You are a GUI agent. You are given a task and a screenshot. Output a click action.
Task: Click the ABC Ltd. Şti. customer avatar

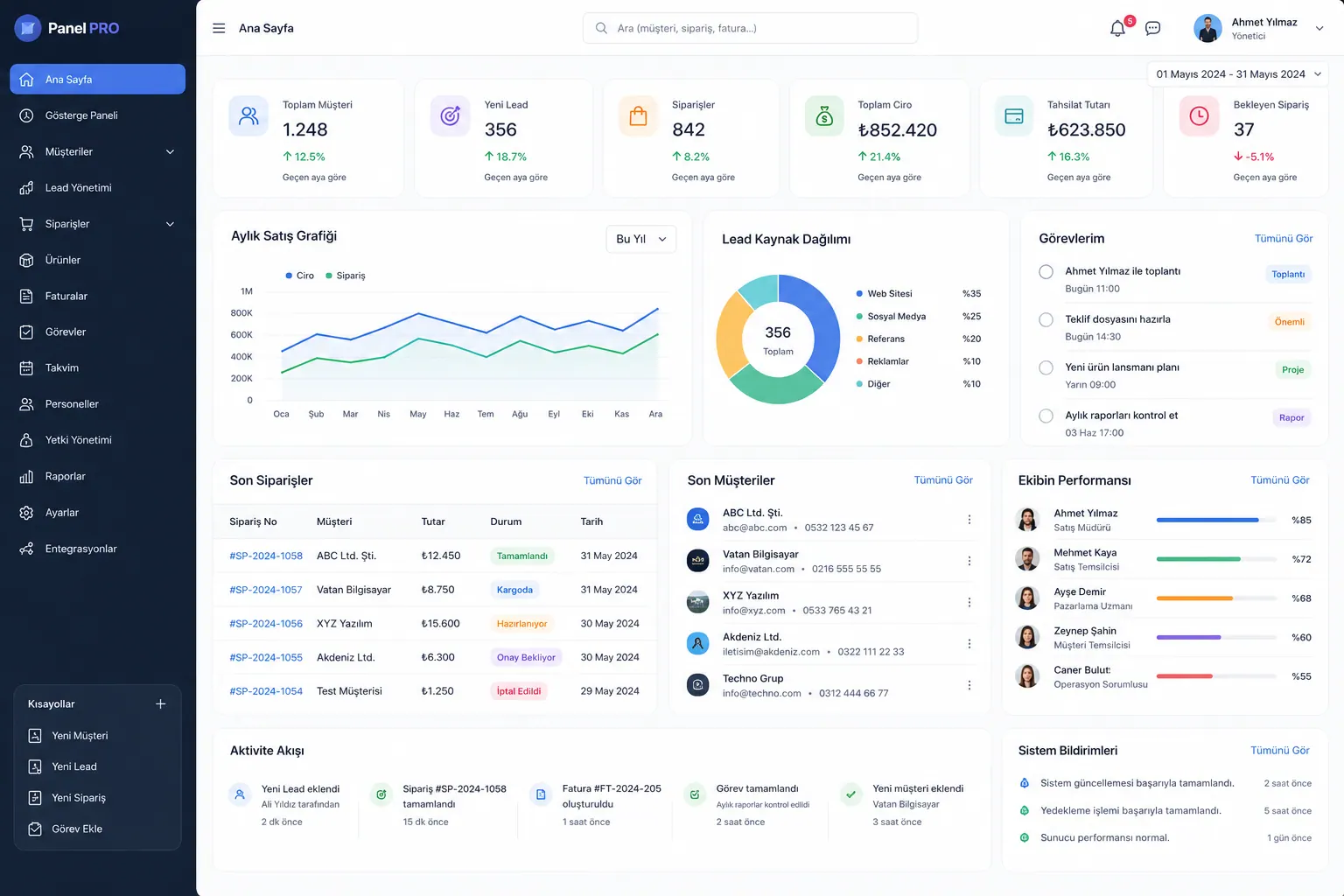click(x=698, y=520)
